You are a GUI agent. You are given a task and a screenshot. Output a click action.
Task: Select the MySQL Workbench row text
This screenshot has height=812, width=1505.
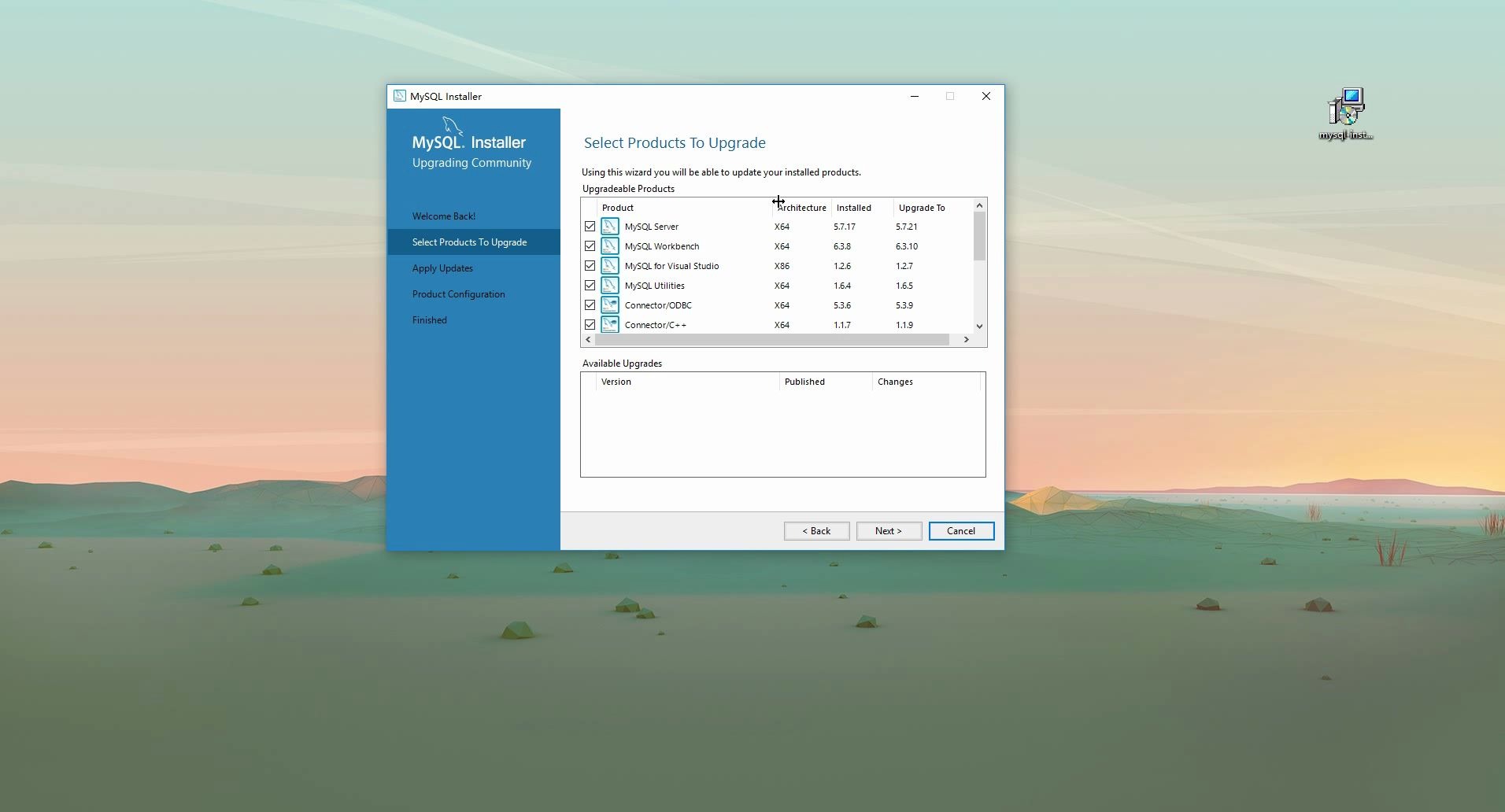(662, 246)
